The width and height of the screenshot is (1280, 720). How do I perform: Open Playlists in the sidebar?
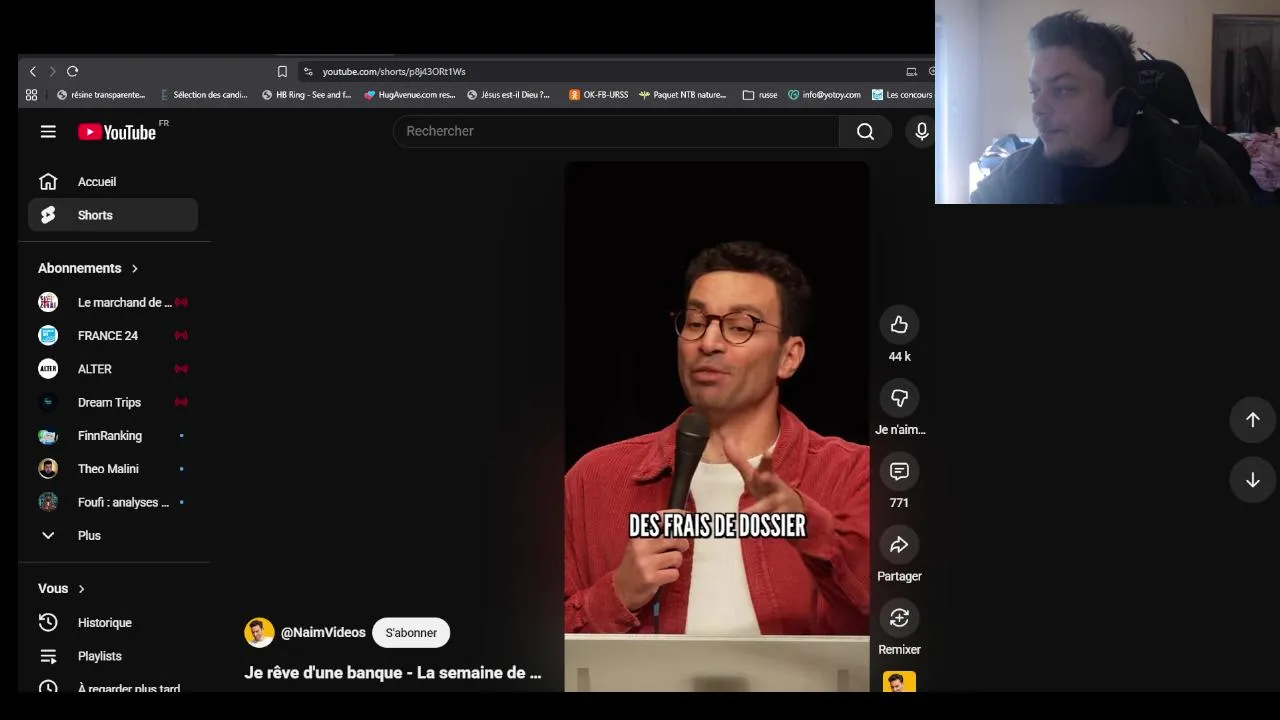tap(113, 656)
